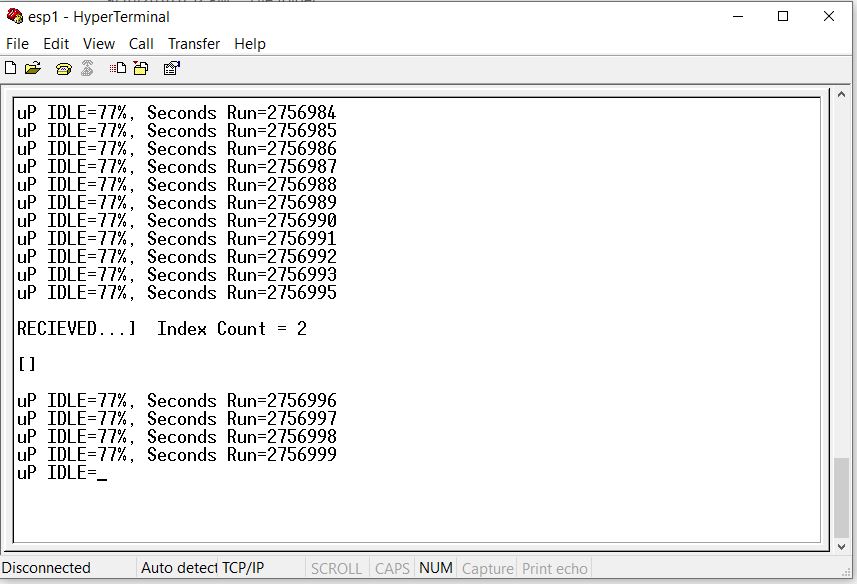The height and width of the screenshot is (584, 857).
Task: Click the line ending Run=2756995
Action: pos(177,293)
